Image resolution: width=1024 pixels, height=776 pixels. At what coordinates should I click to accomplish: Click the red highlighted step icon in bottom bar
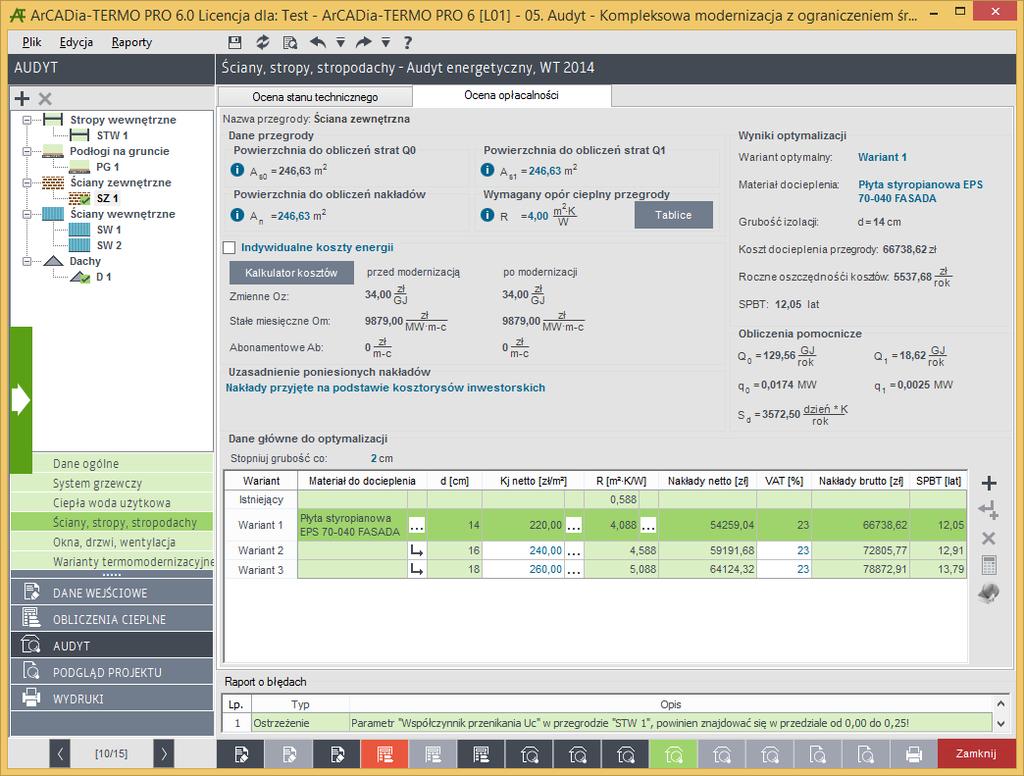coord(385,754)
